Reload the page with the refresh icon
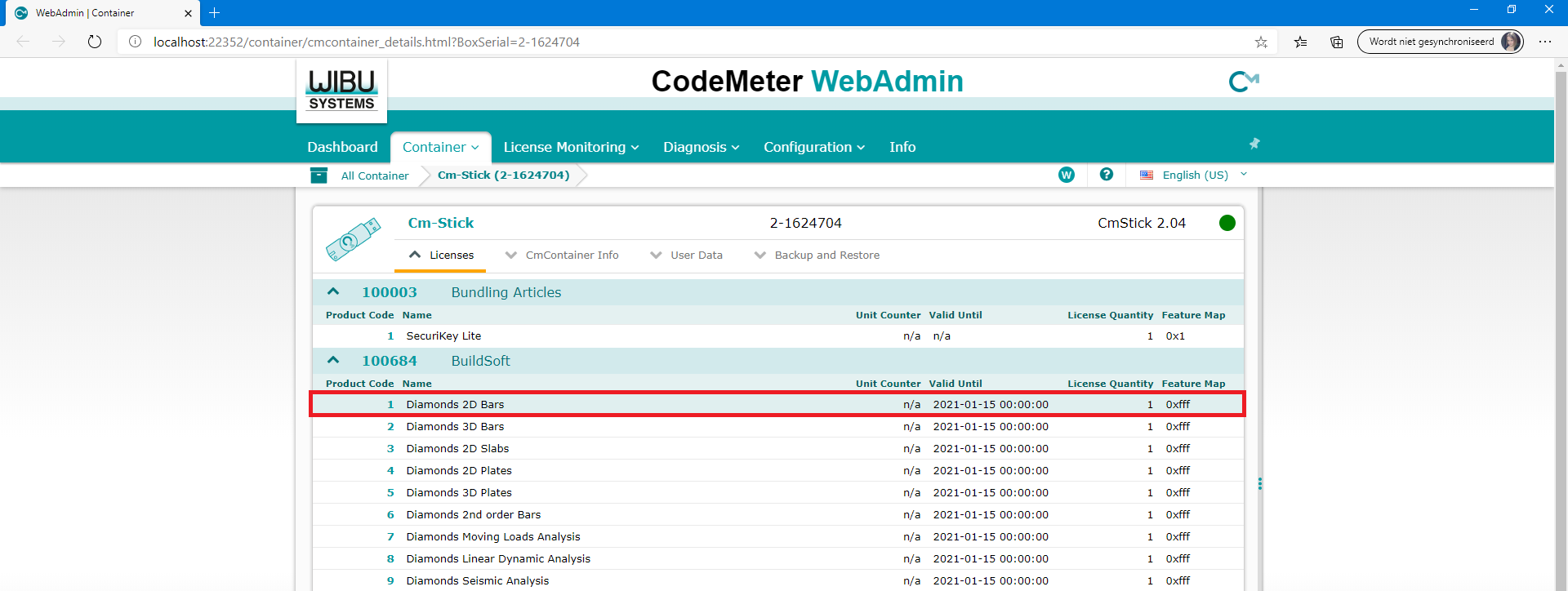This screenshot has height=591, width=1568. 95,42
